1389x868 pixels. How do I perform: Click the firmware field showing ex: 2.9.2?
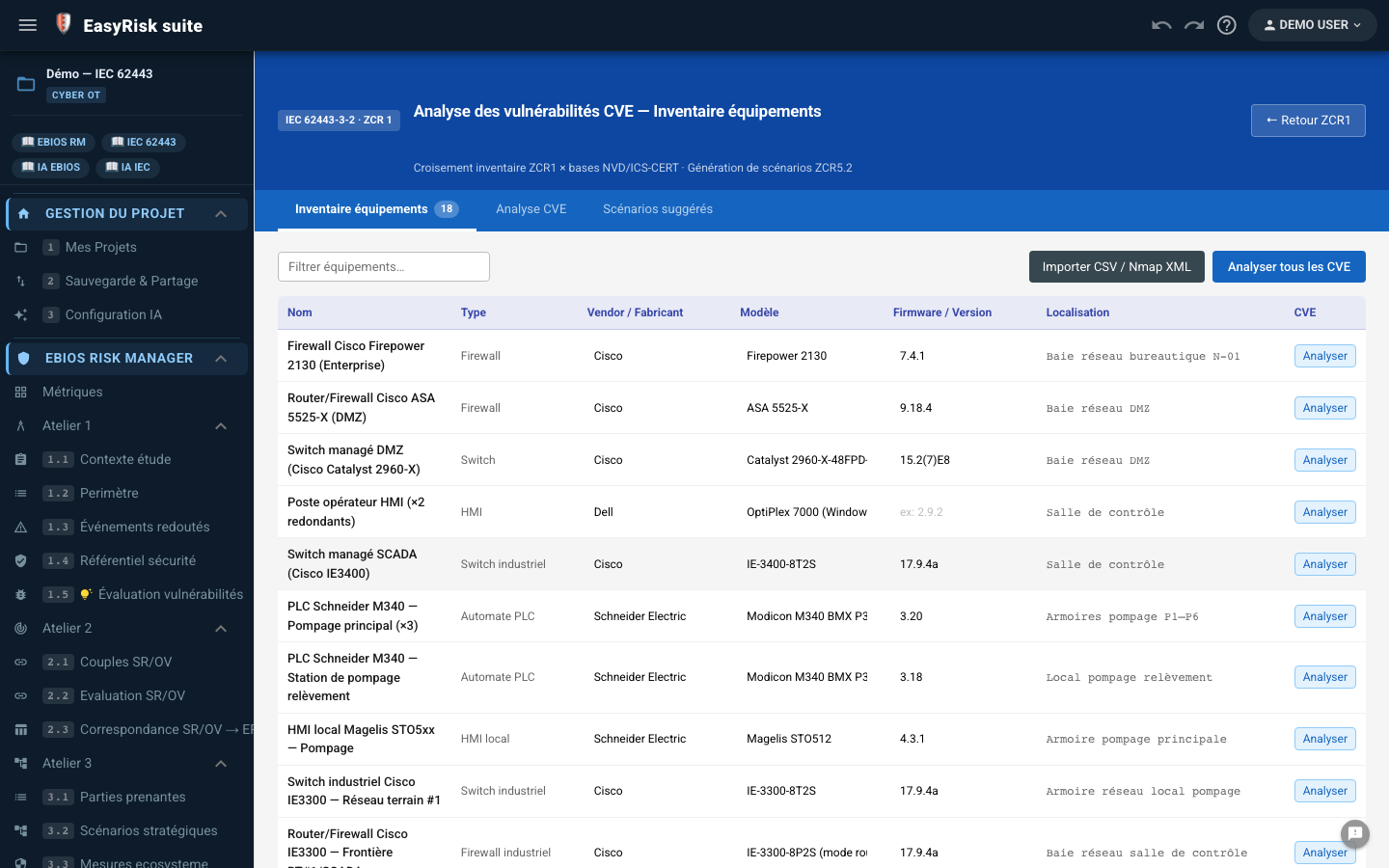tap(958, 512)
